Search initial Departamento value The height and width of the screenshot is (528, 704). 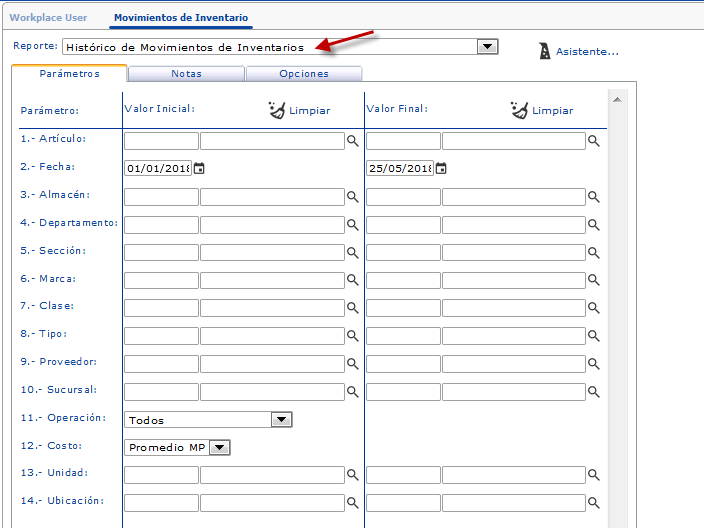352,224
